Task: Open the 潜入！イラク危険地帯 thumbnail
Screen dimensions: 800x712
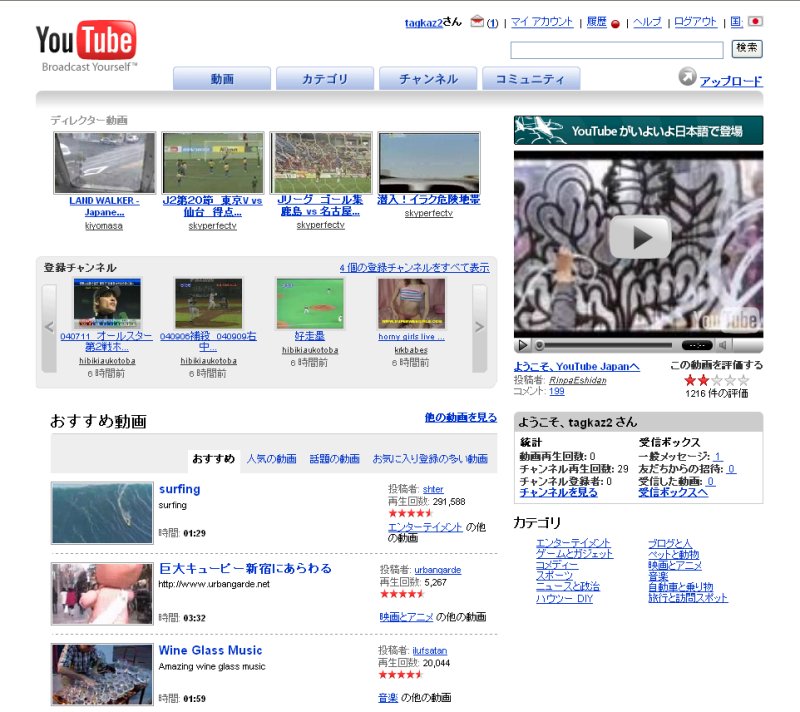Action: (429, 163)
